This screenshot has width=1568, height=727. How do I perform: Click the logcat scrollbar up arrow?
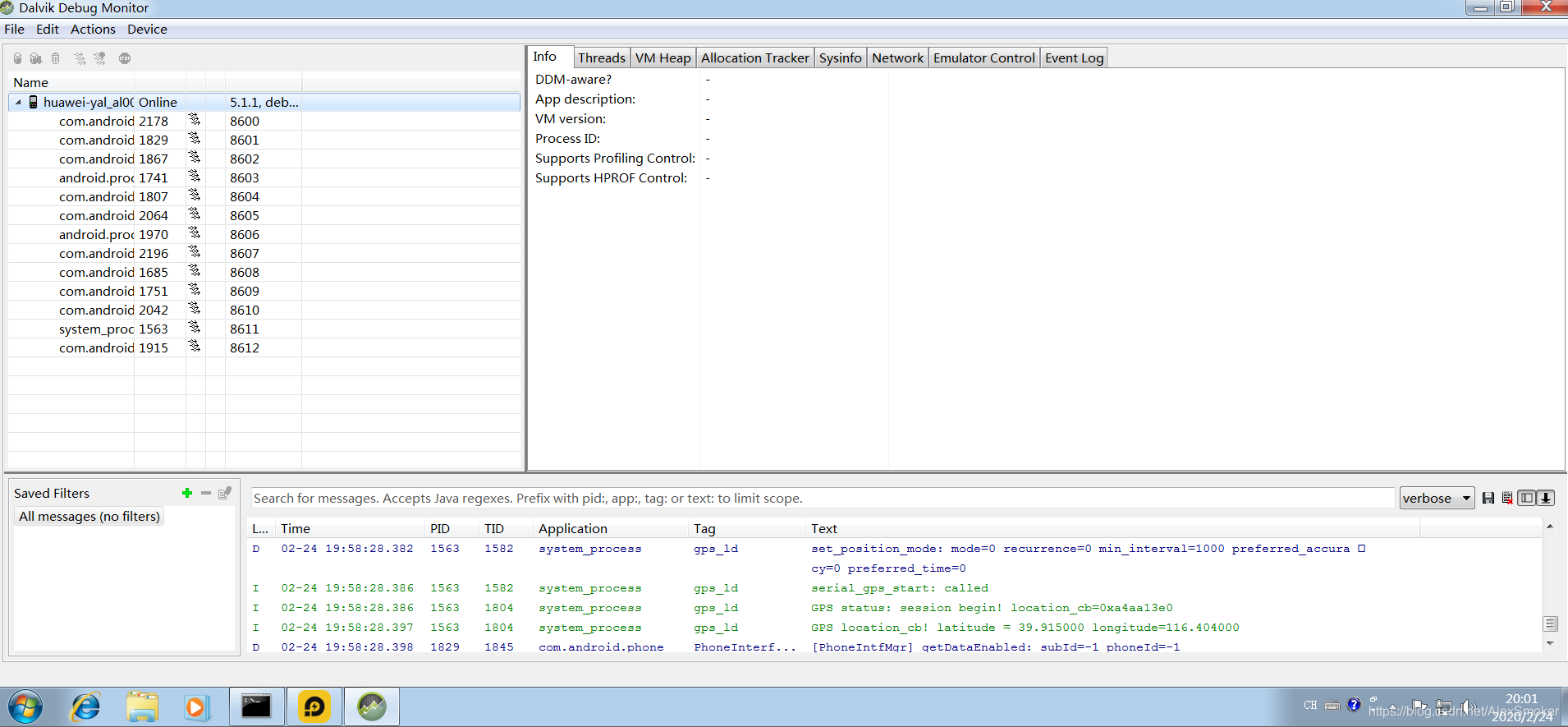click(1550, 527)
